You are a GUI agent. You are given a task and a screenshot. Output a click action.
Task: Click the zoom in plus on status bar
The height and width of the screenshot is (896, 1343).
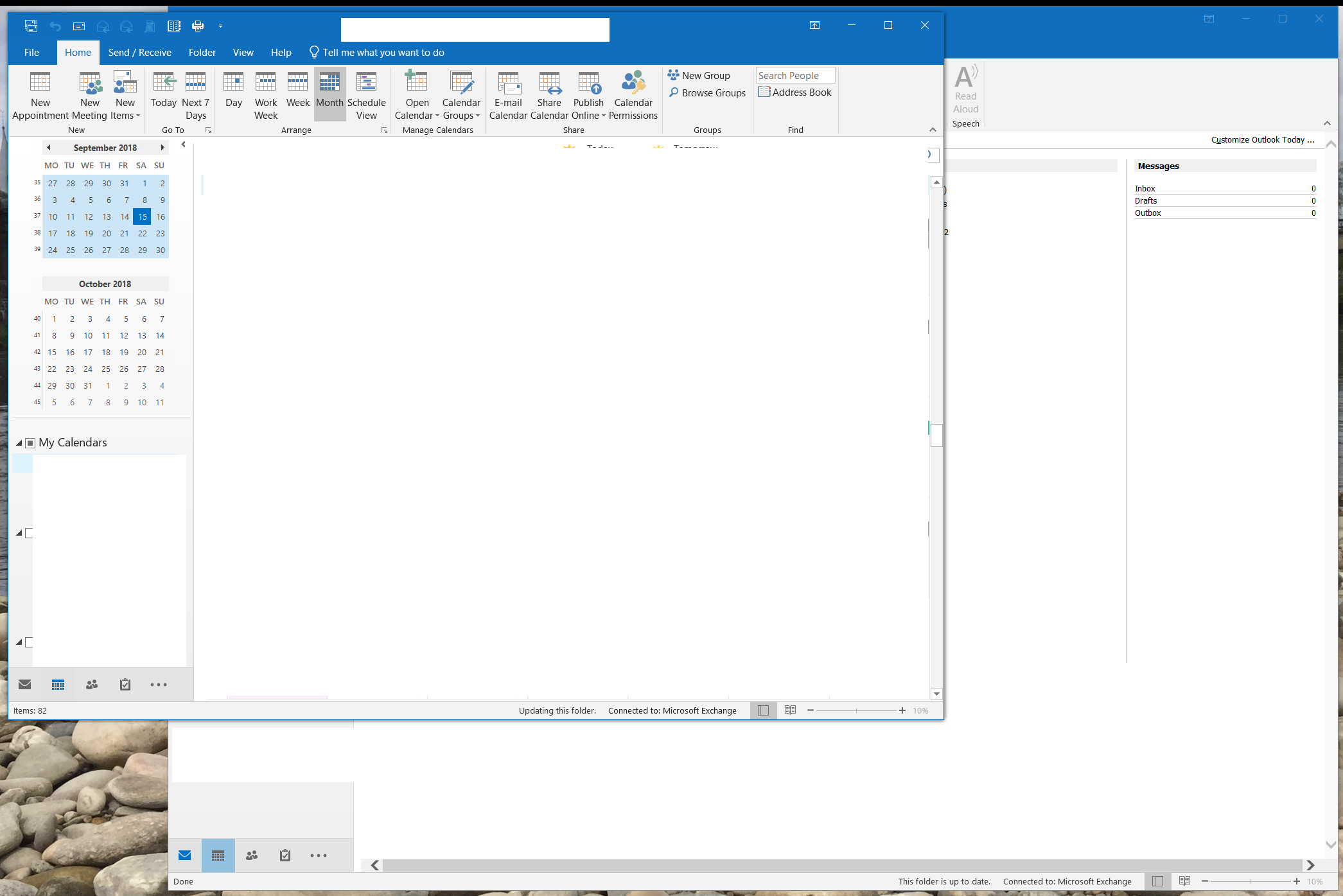click(902, 710)
